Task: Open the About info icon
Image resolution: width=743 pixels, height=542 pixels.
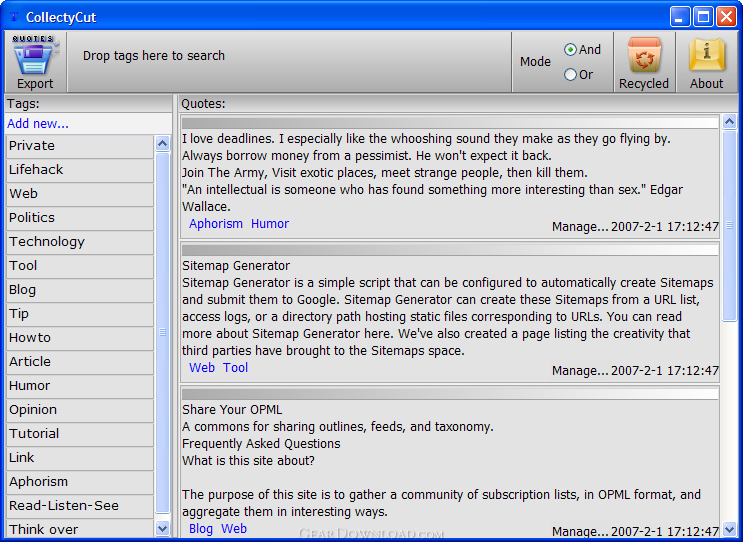Action: 706,56
